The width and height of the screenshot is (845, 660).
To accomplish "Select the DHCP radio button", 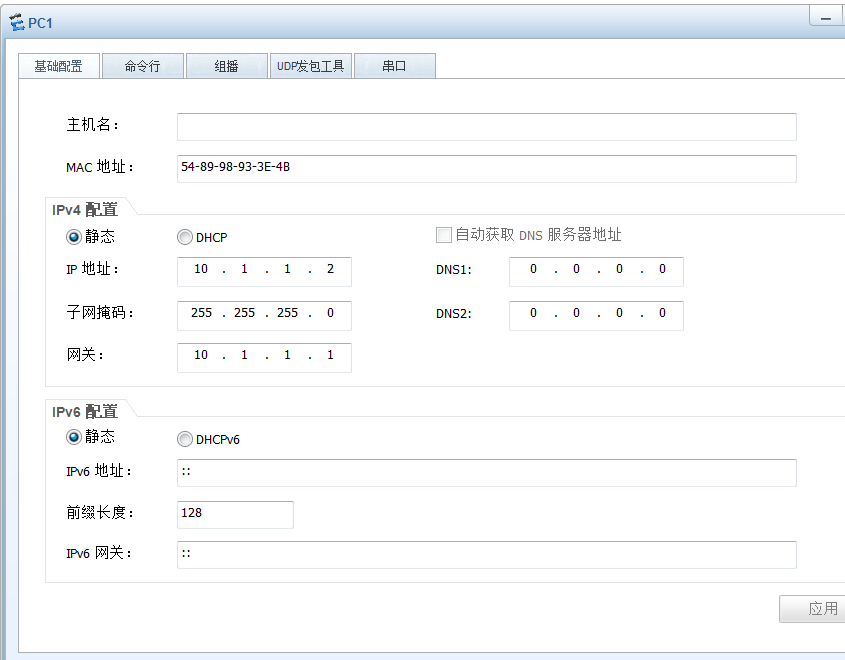I will (185, 237).
